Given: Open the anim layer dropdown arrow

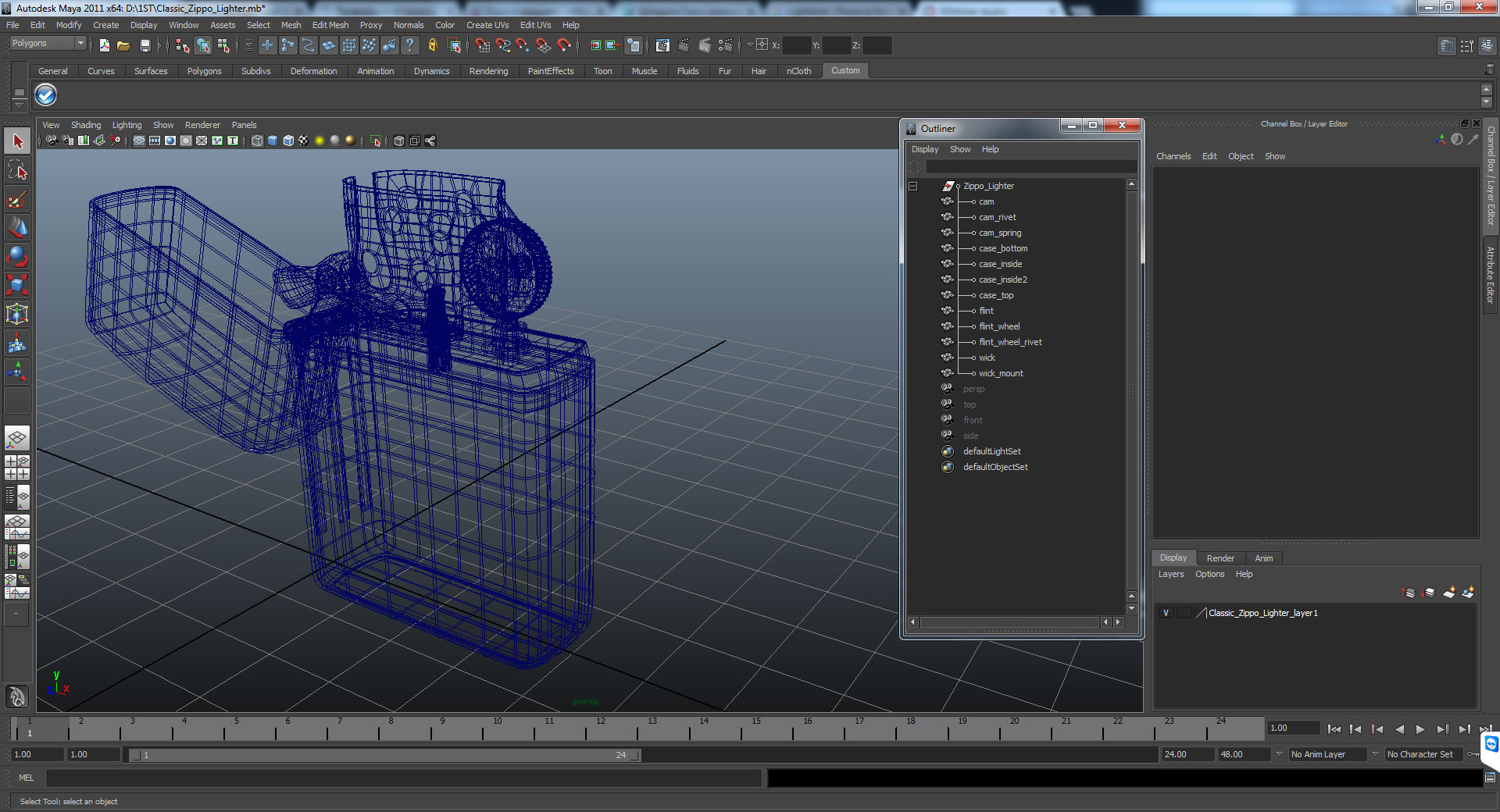Looking at the screenshot, I should [1279, 754].
